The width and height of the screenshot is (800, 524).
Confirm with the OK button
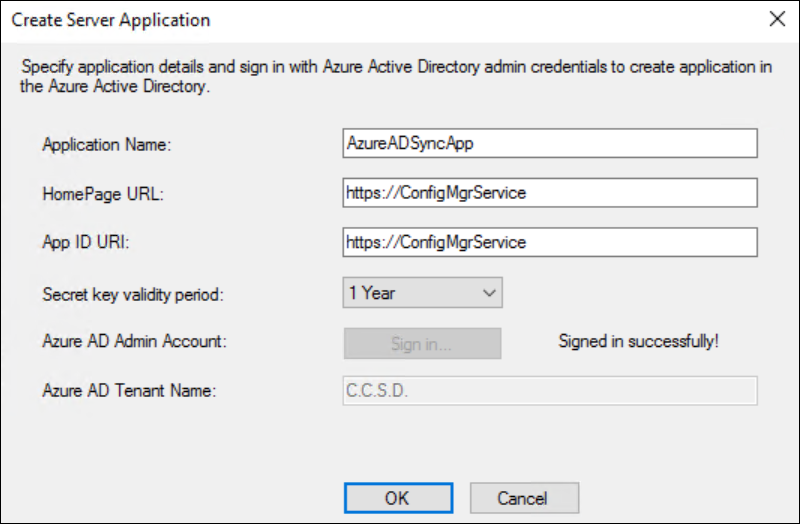[x=398, y=498]
